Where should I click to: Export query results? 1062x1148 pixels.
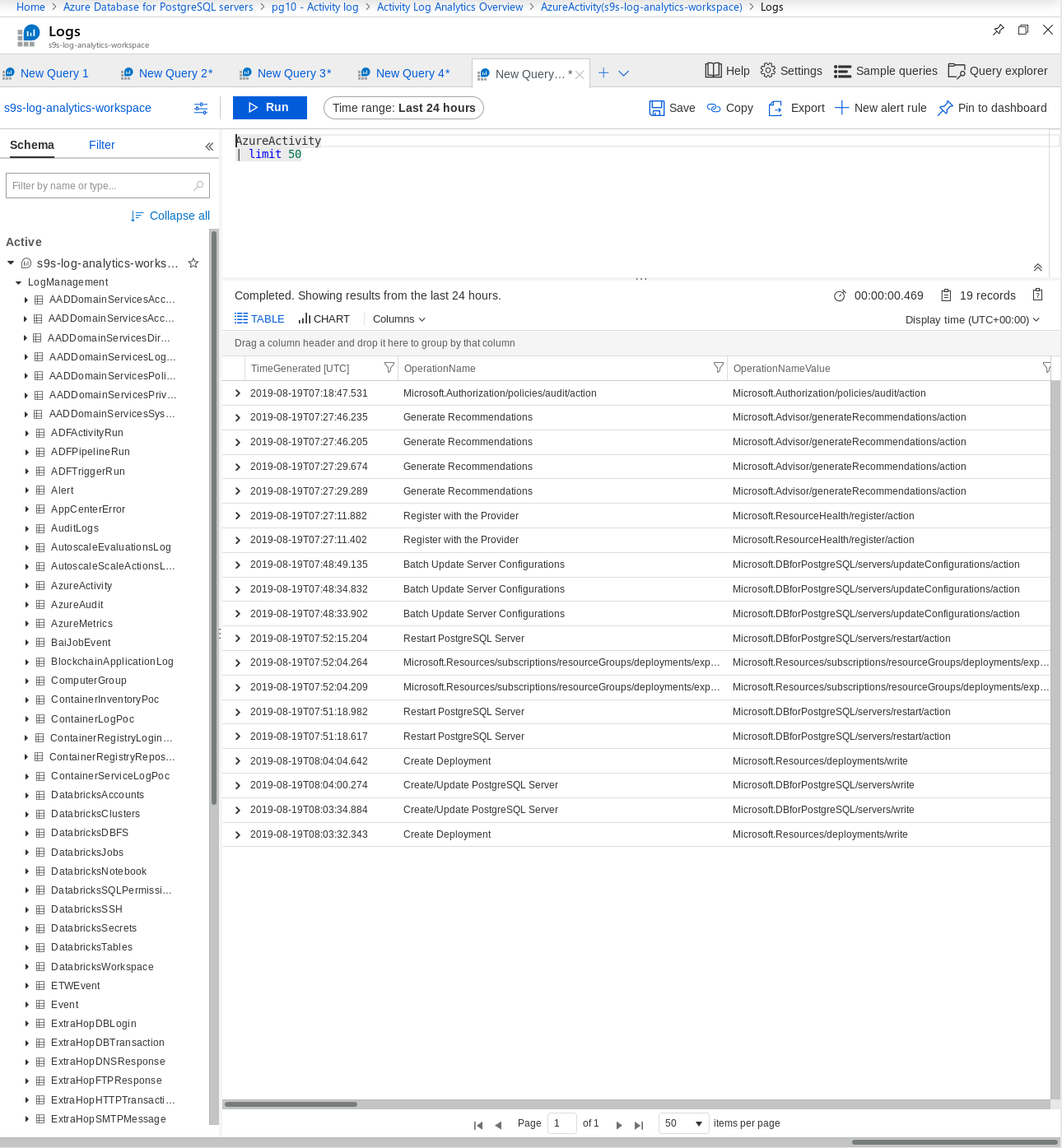coord(796,108)
